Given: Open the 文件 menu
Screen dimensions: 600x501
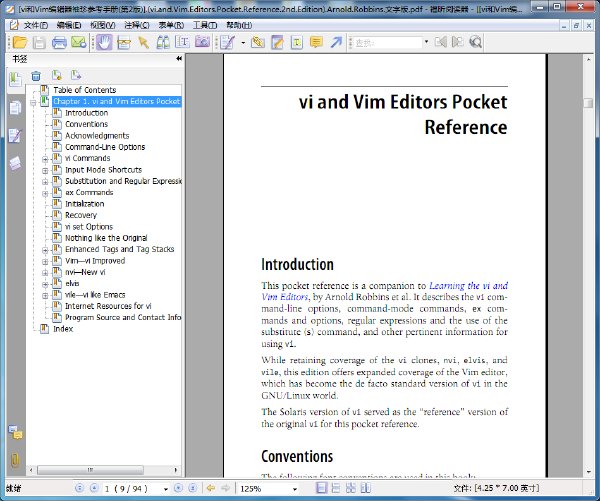Looking at the screenshot, I should pyautogui.click(x=35, y=25).
